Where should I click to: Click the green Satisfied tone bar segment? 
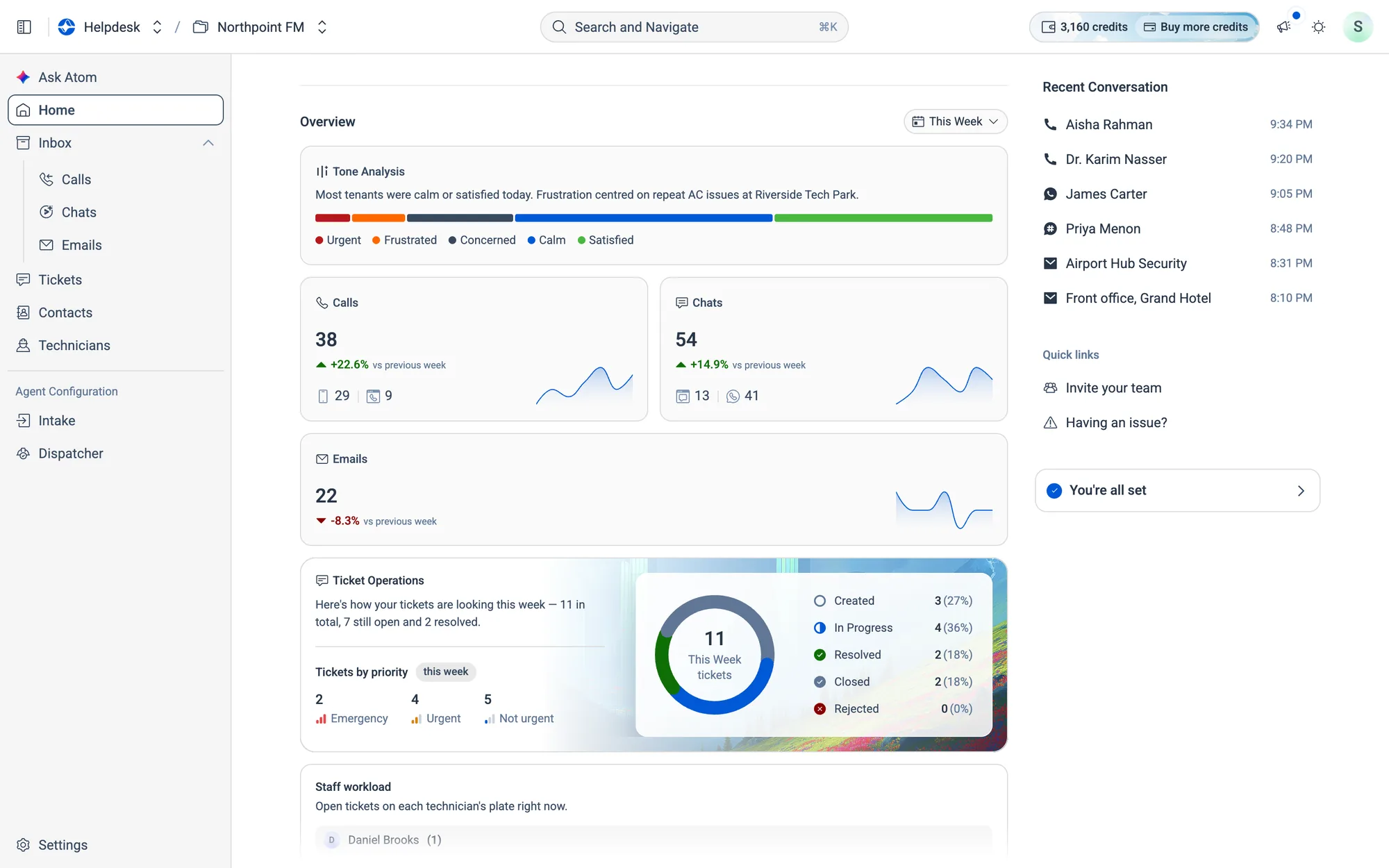coord(883,218)
